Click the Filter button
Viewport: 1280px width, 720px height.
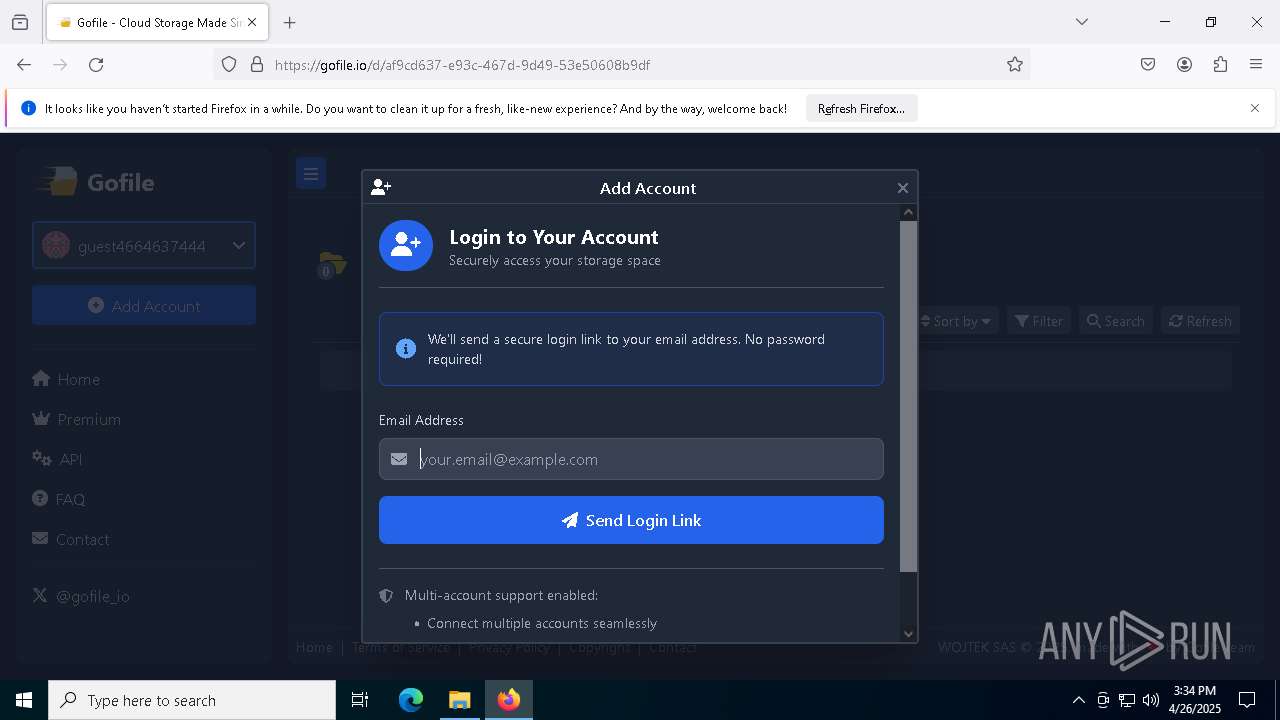(x=1038, y=321)
